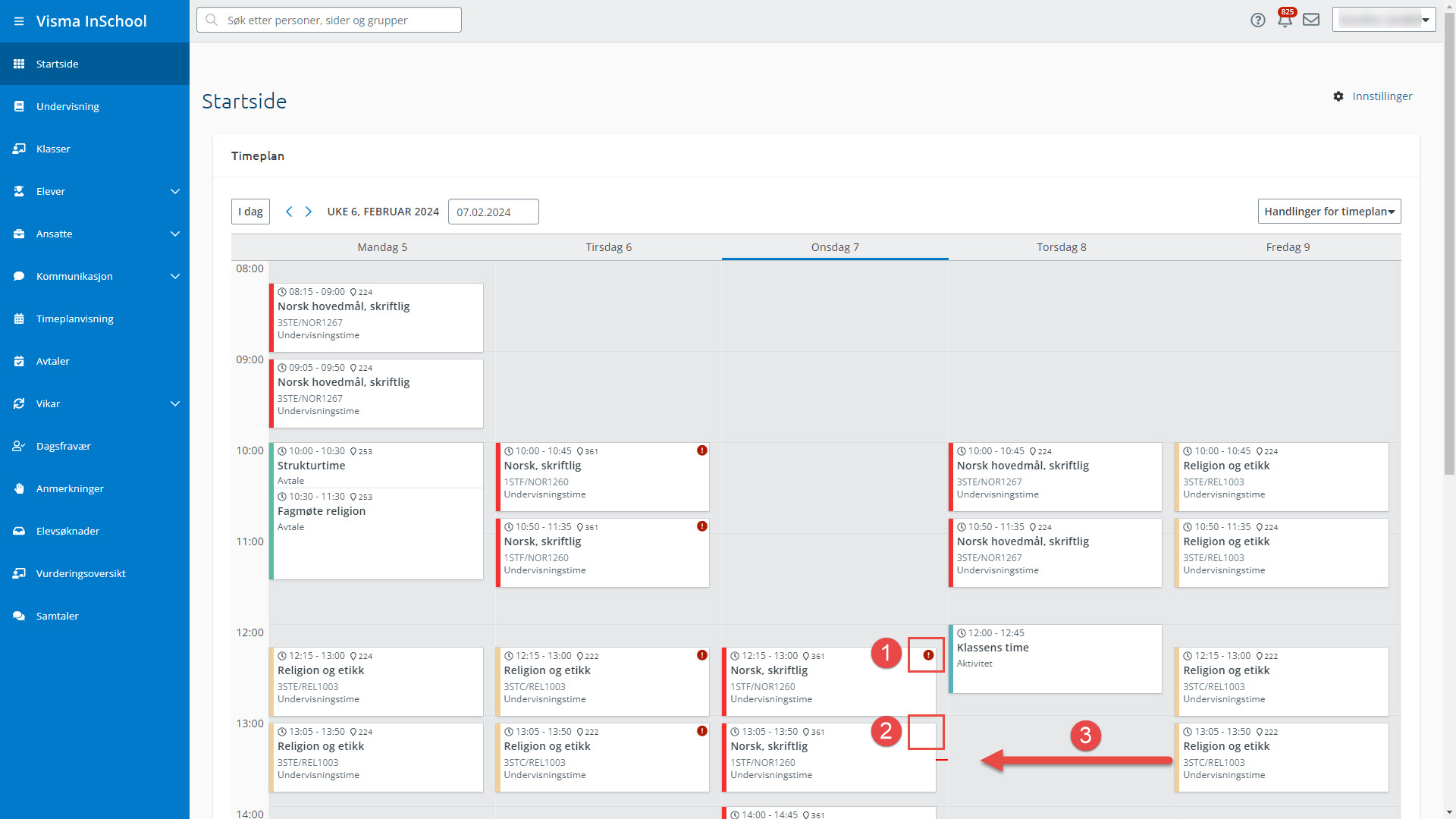Click the Elevsøknader inbox icon
Screen dimensions: 1456x819
(x=19, y=531)
